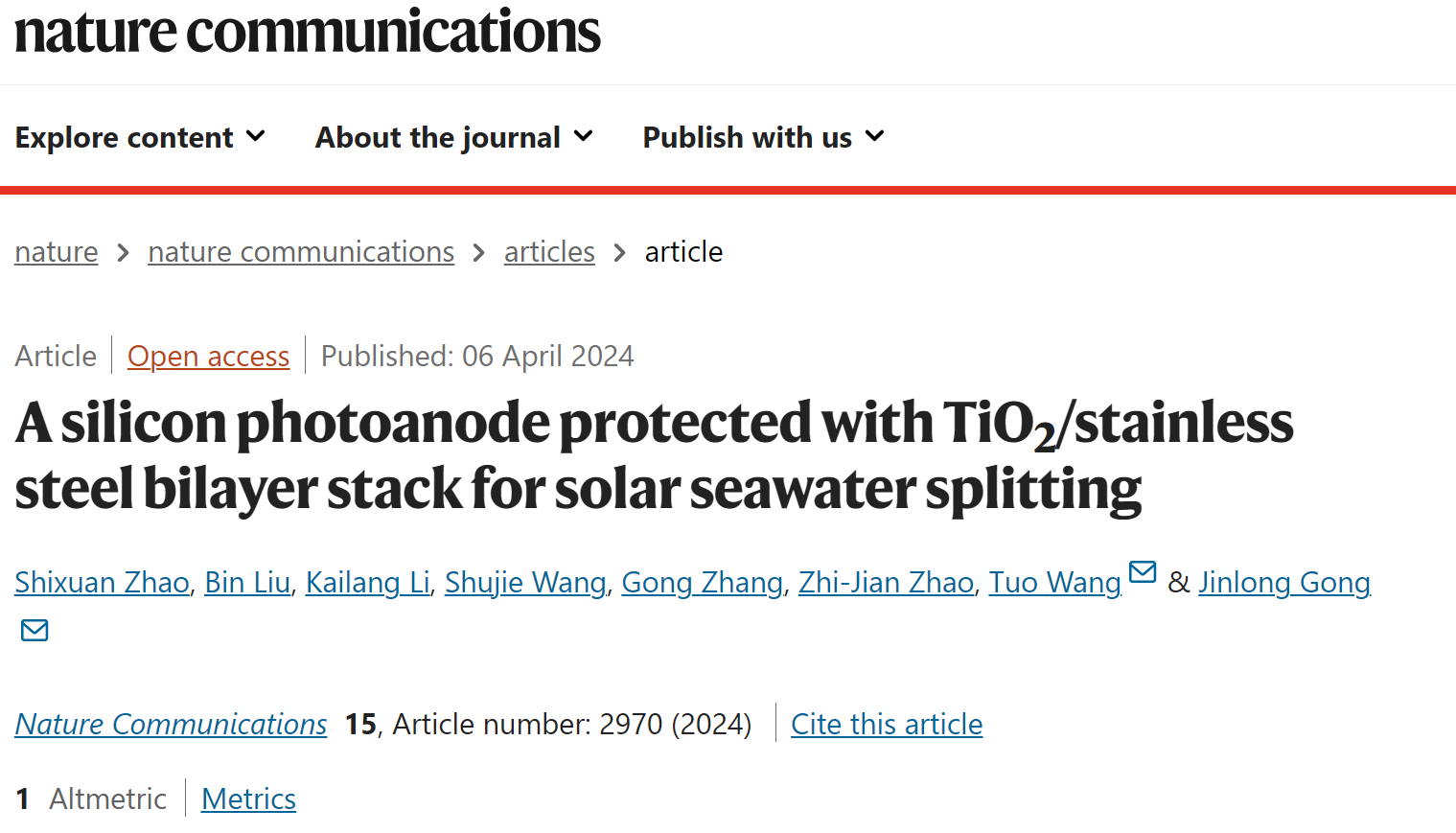Select author Zhi-Jian Zhao

pyautogui.click(x=886, y=582)
